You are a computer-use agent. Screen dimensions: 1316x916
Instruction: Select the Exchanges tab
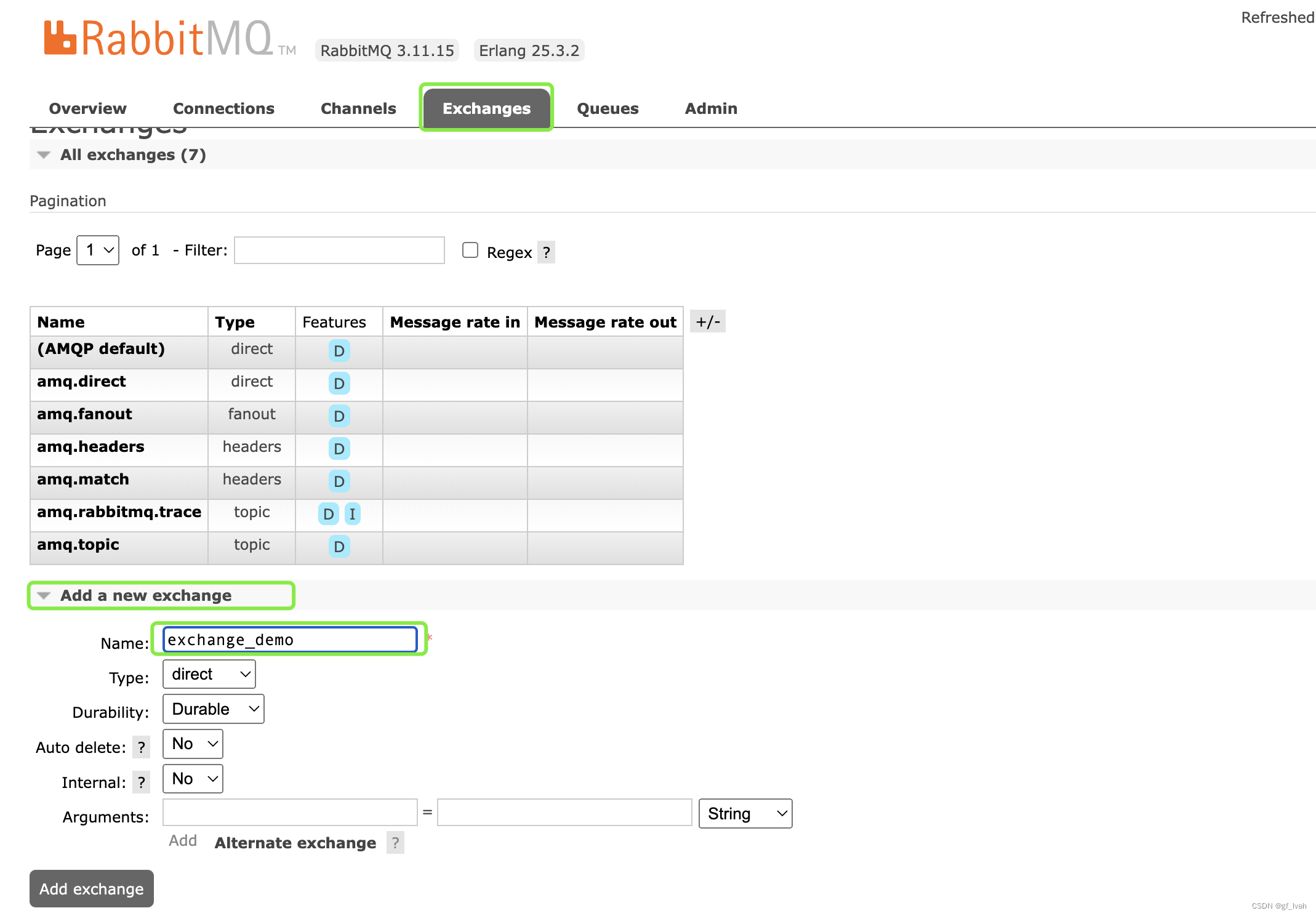486,108
